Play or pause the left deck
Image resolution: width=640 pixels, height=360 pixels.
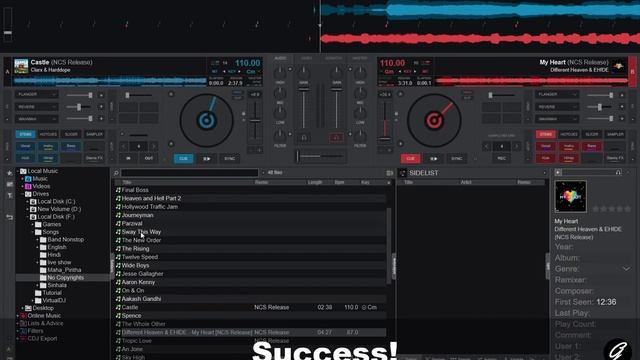pyautogui.click(x=207, y=158)
